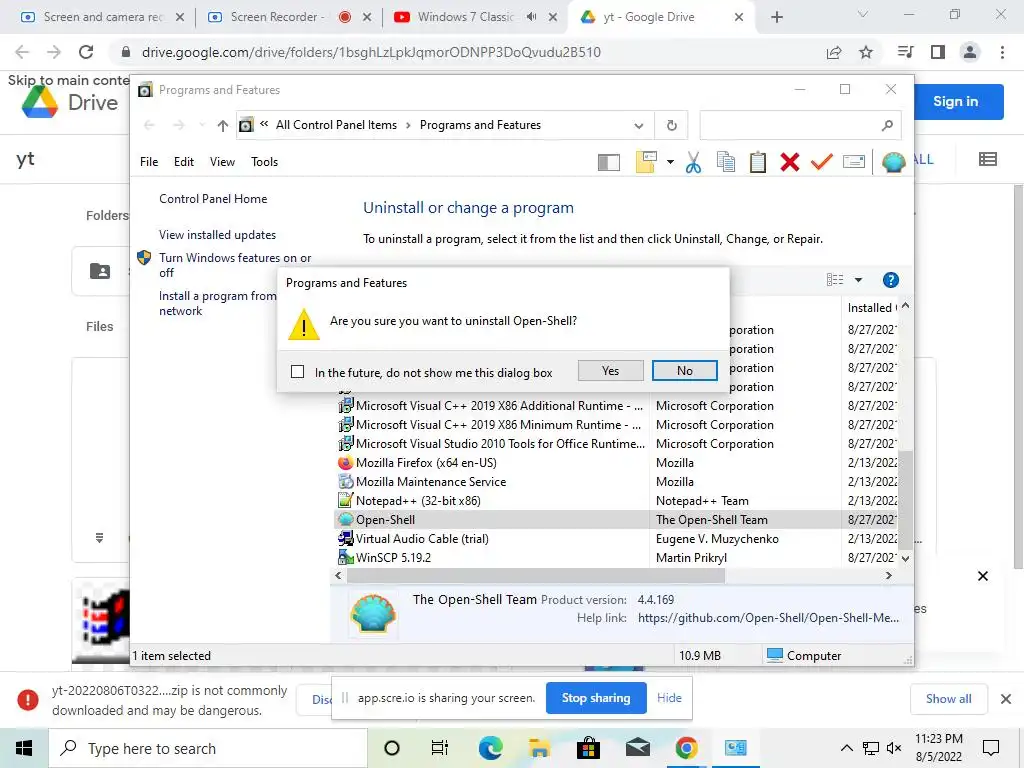This screenshot has width=1024, height=768.
Task: Show hidden system tray icons chevron
Action: [846, 748]
